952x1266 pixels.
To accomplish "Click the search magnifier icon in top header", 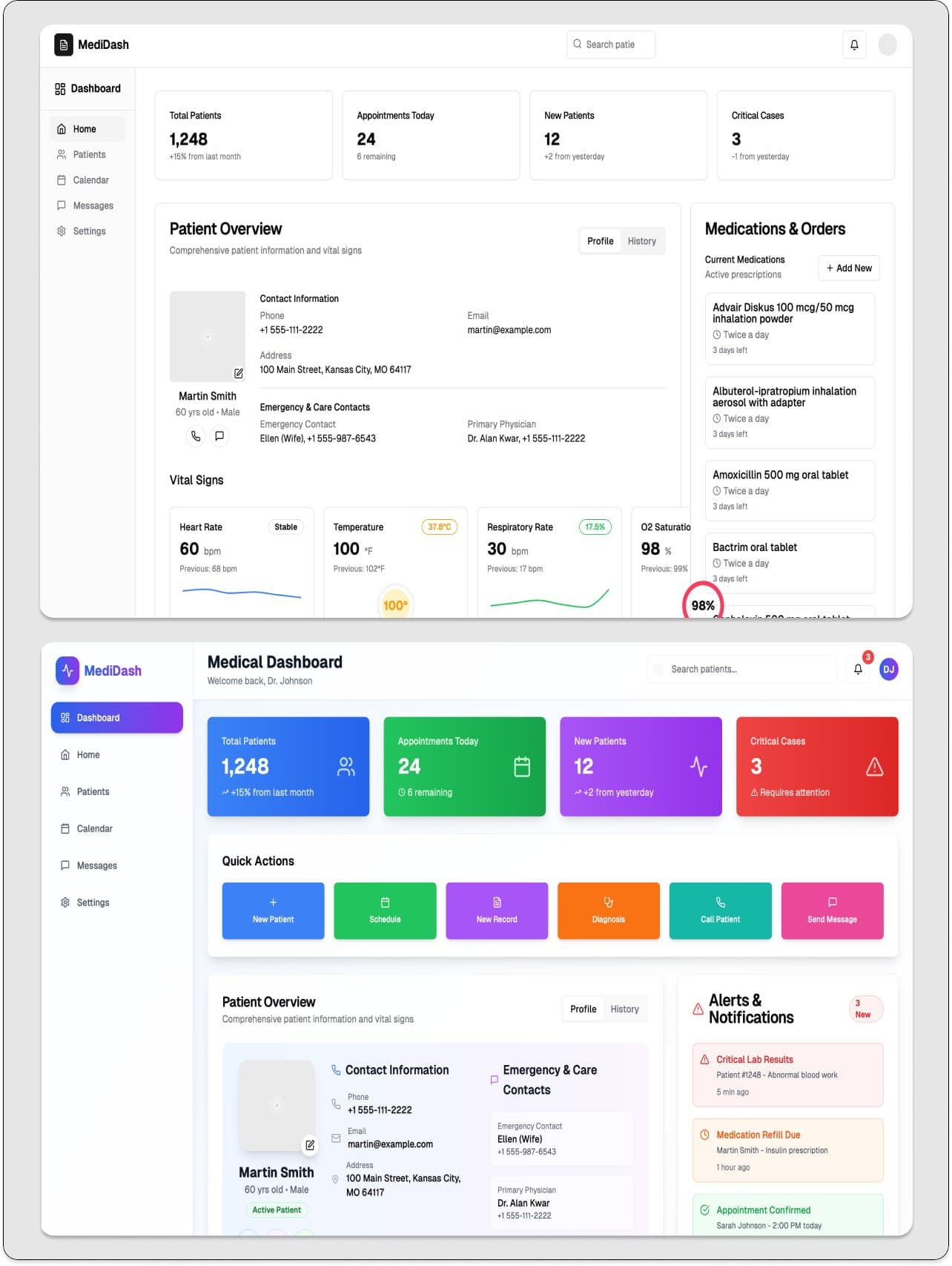I will coord(578,44).
